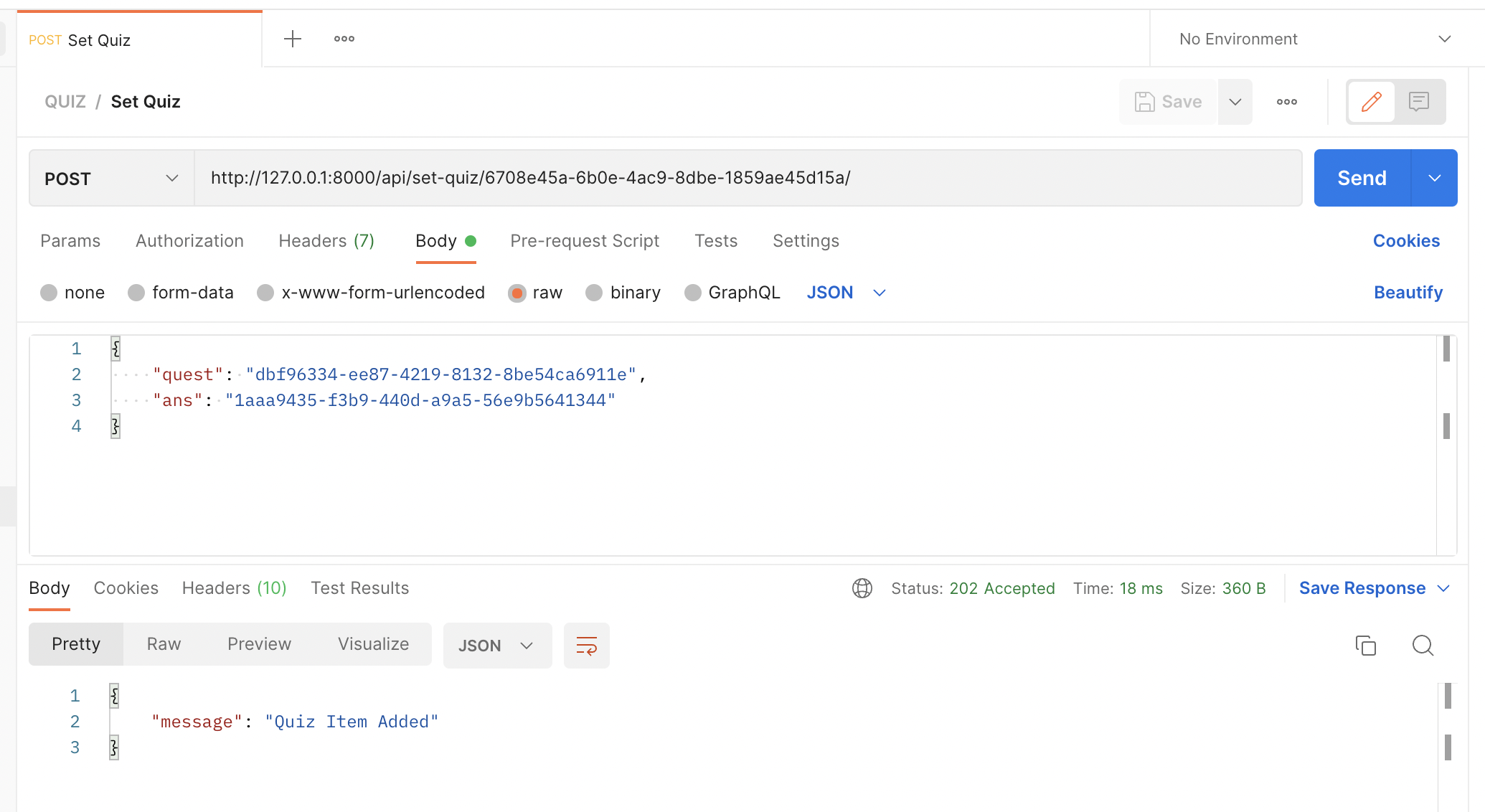Open the response Headers (10) tab
The height and width of the screenshot is (812, 1485).
(234, 588)
